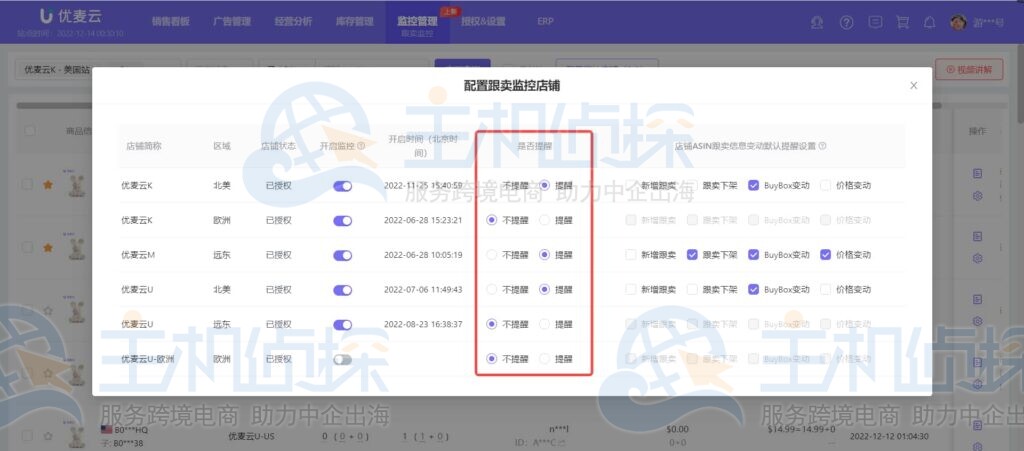Open the message list icon in header
This screenshot has width=1024, height=451.
point(875,22)
